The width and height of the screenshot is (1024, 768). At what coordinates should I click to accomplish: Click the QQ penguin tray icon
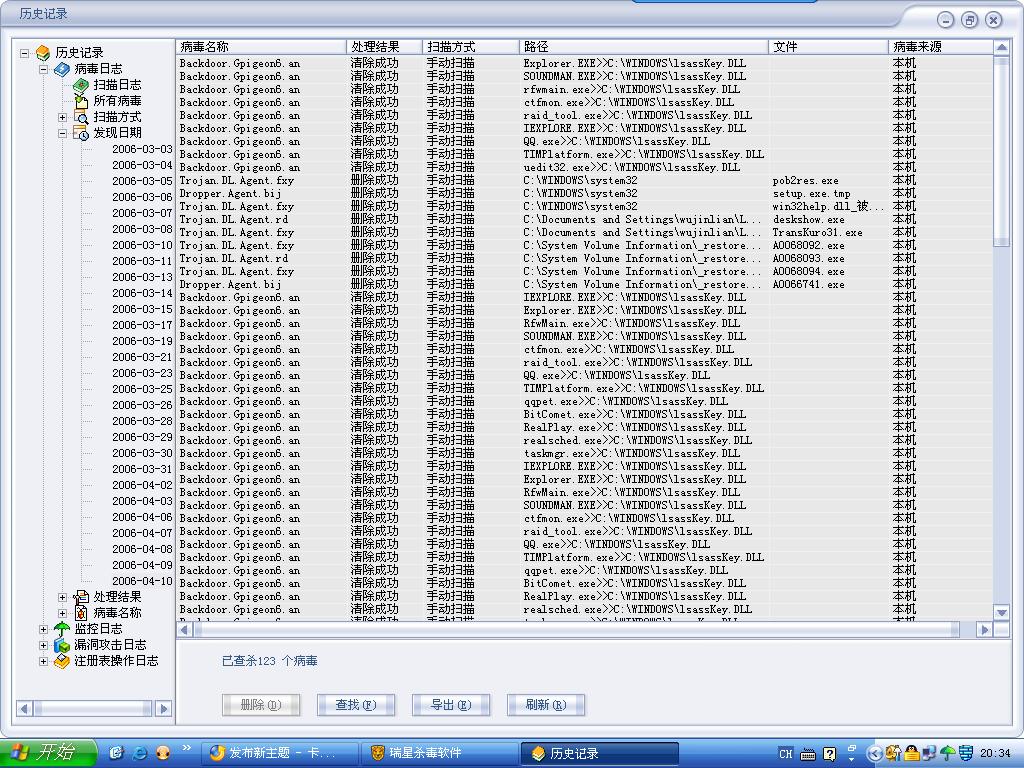point(912,753)
